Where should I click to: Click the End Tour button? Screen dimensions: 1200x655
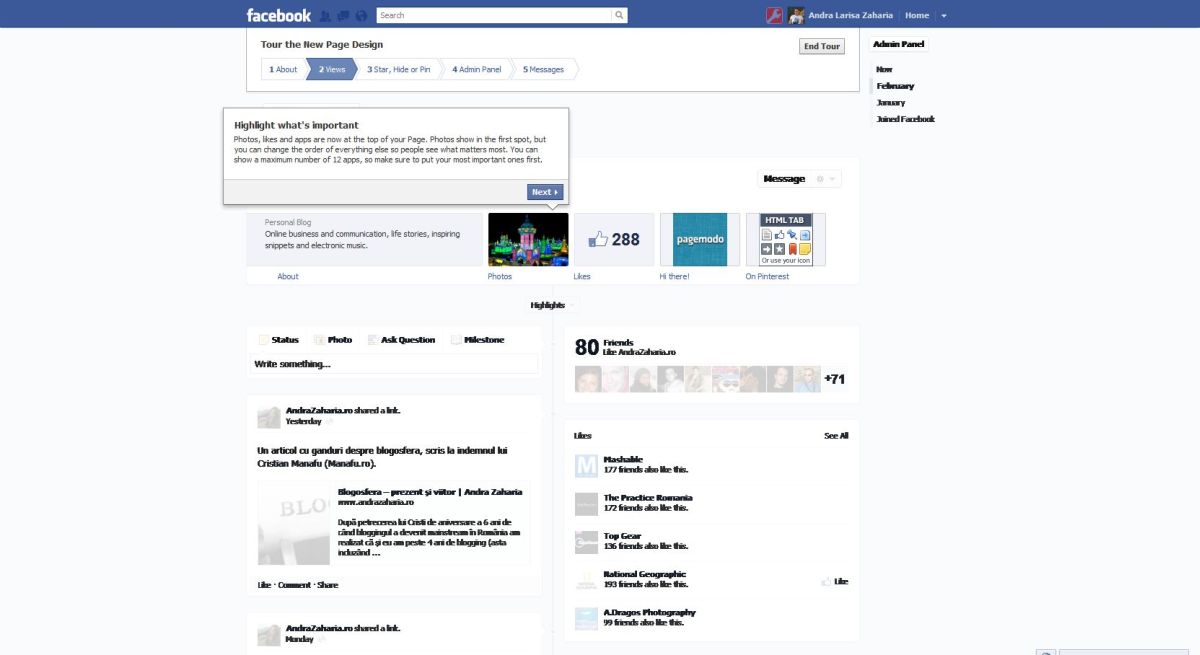coord(822,46)
